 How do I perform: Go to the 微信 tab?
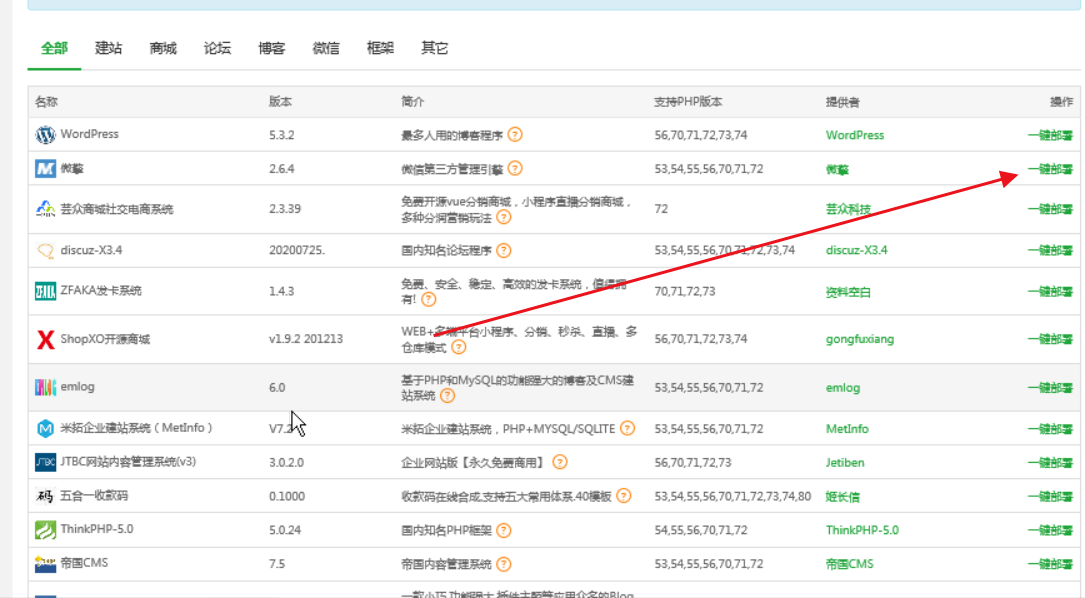(x=326, y=48)
